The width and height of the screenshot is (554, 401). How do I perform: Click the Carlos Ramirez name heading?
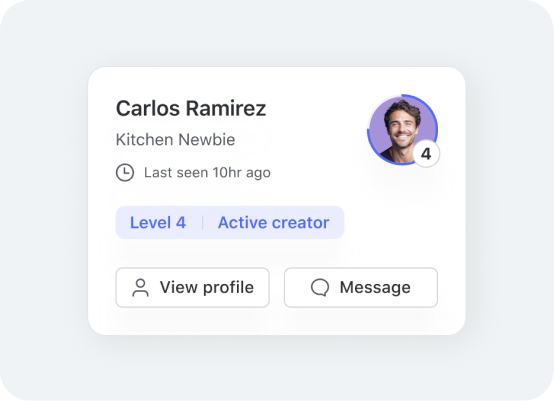click(x=191, y=108)
